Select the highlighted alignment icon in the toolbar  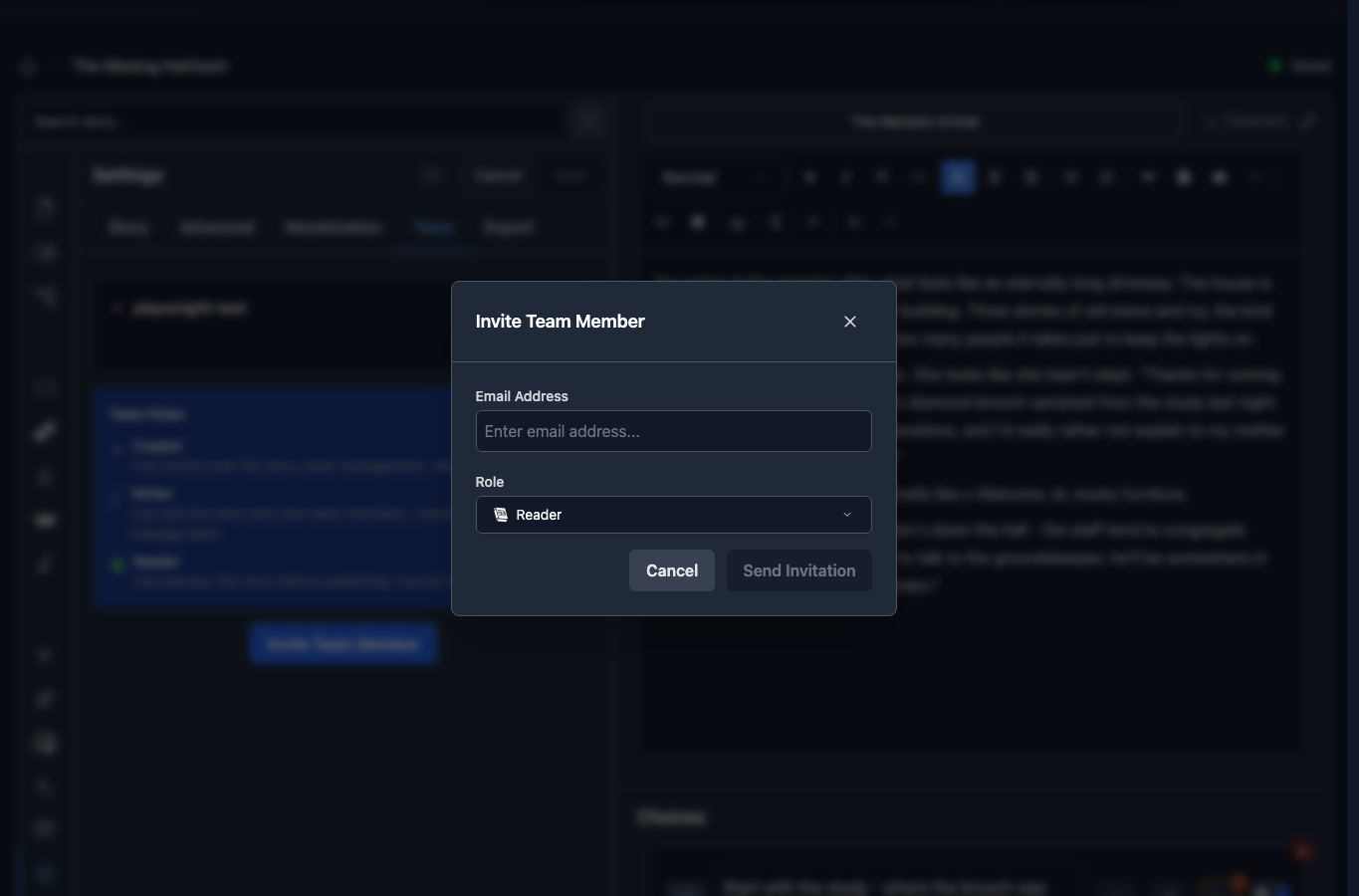click(x=957, y=176)
